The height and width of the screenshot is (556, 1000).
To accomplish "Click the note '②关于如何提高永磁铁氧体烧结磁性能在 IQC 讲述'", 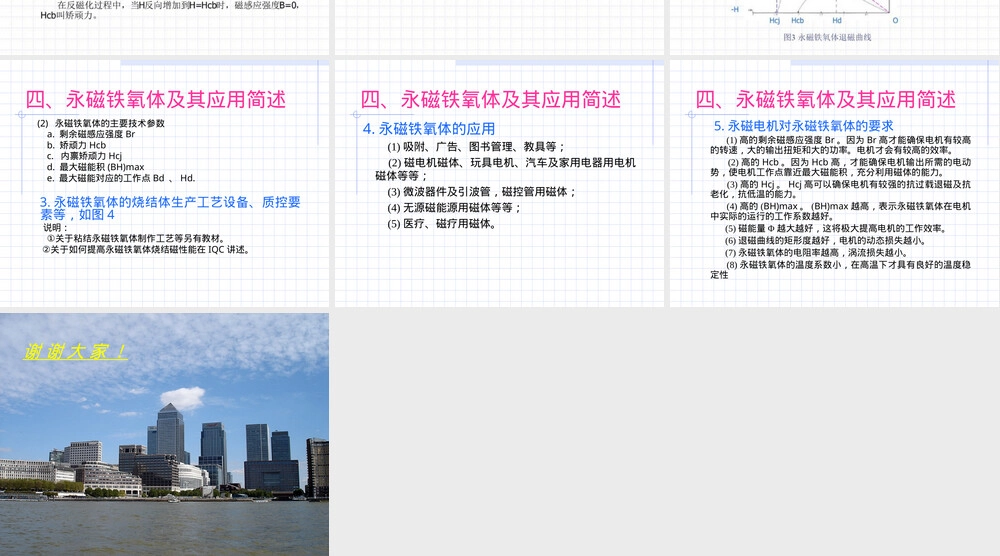I will pos(146,249).
